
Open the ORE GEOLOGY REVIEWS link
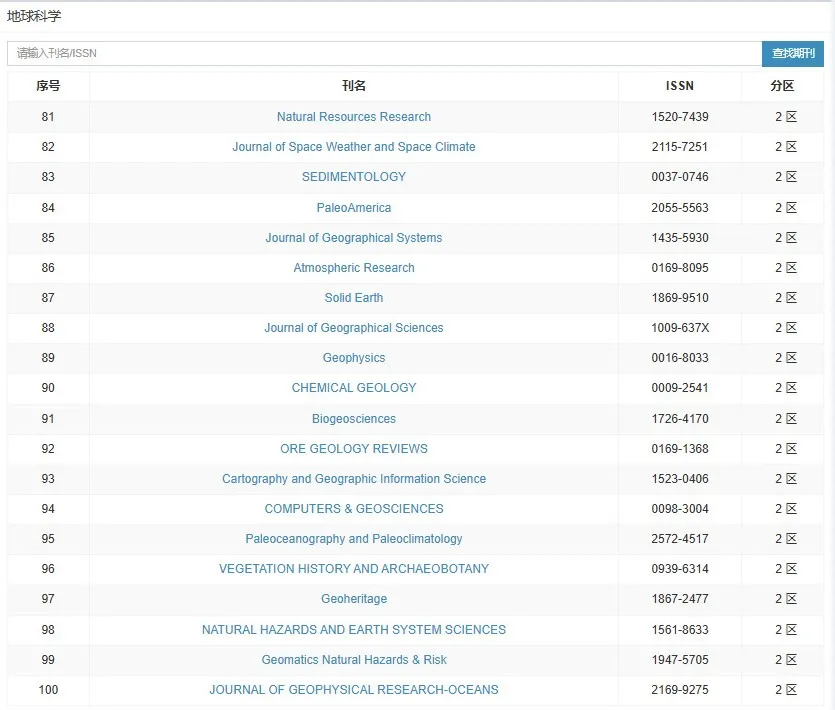354,448
